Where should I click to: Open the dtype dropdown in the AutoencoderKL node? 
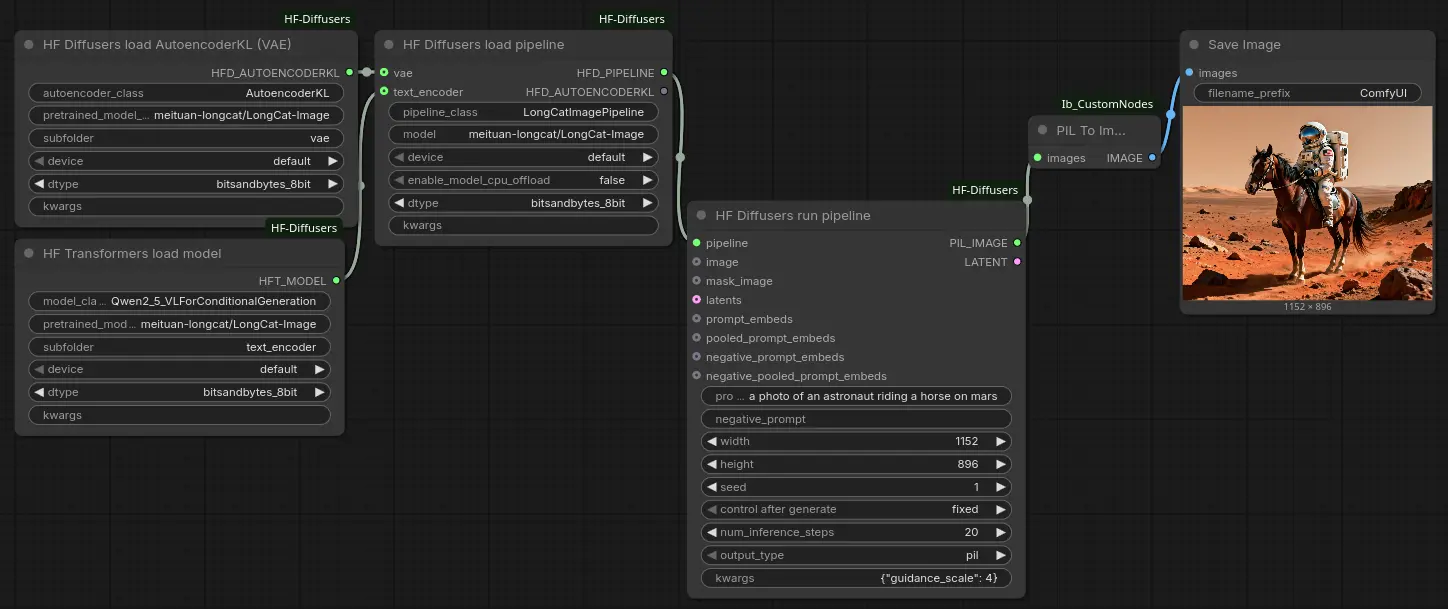point(186,184)
